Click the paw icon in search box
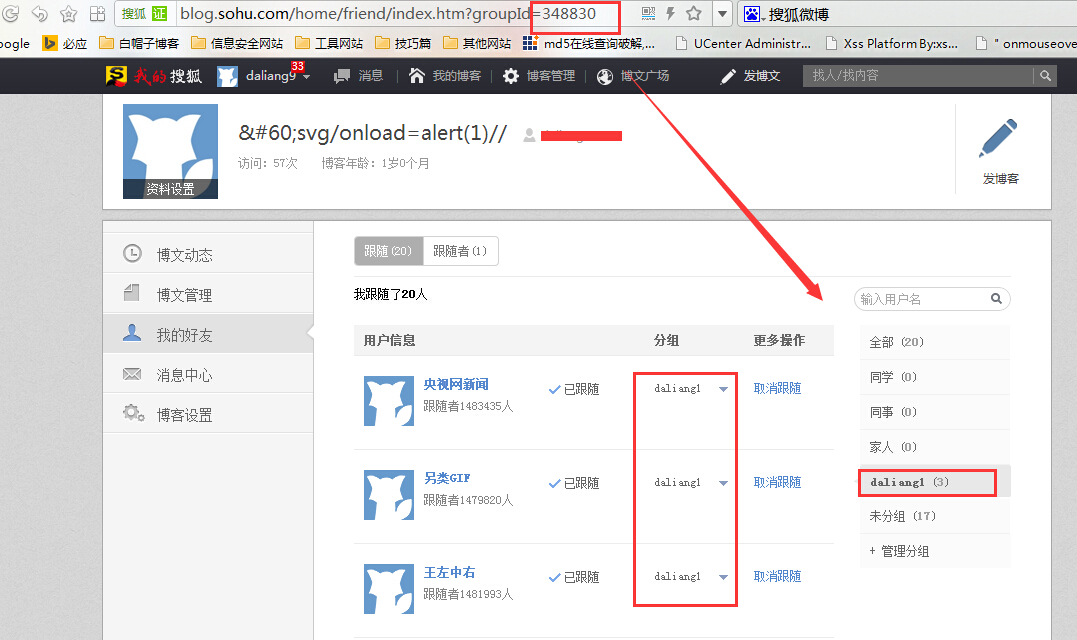Screen dimensions: 1077x640 click(753, 14)
